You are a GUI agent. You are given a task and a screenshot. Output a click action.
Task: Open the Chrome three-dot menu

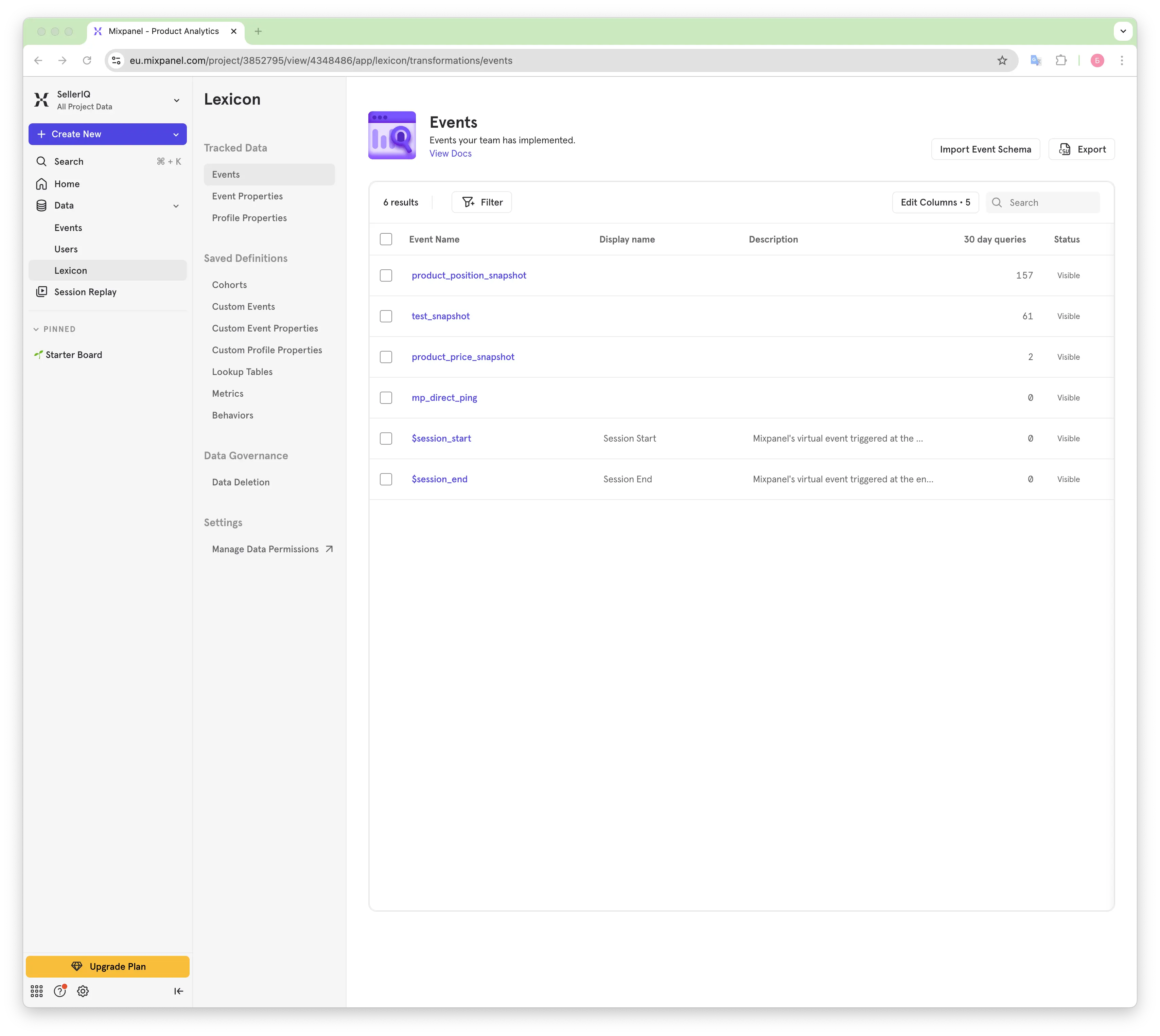tap(1121, 60)
